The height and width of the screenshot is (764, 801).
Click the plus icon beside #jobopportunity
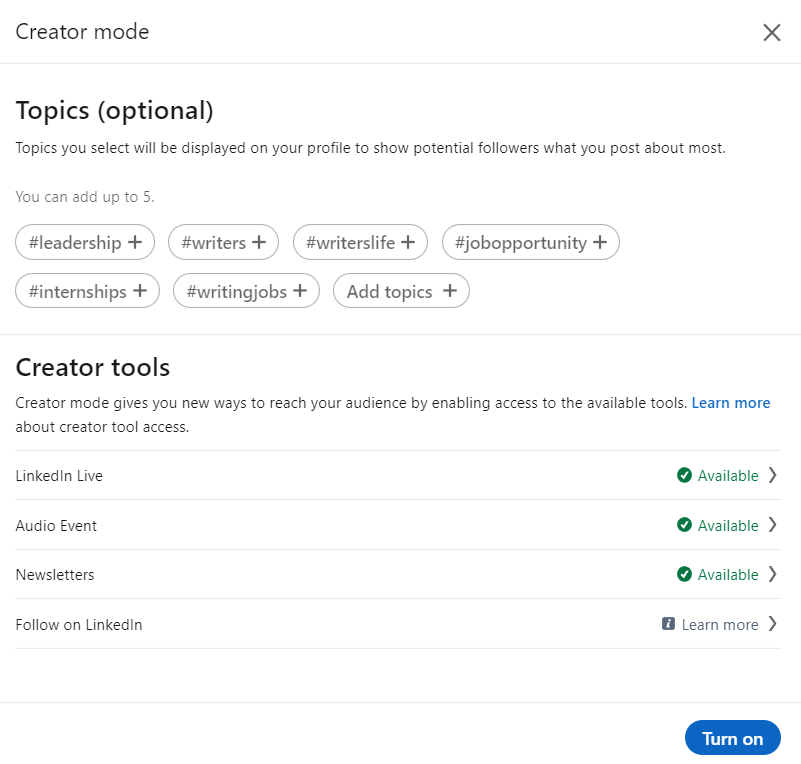tap(599, 242)
